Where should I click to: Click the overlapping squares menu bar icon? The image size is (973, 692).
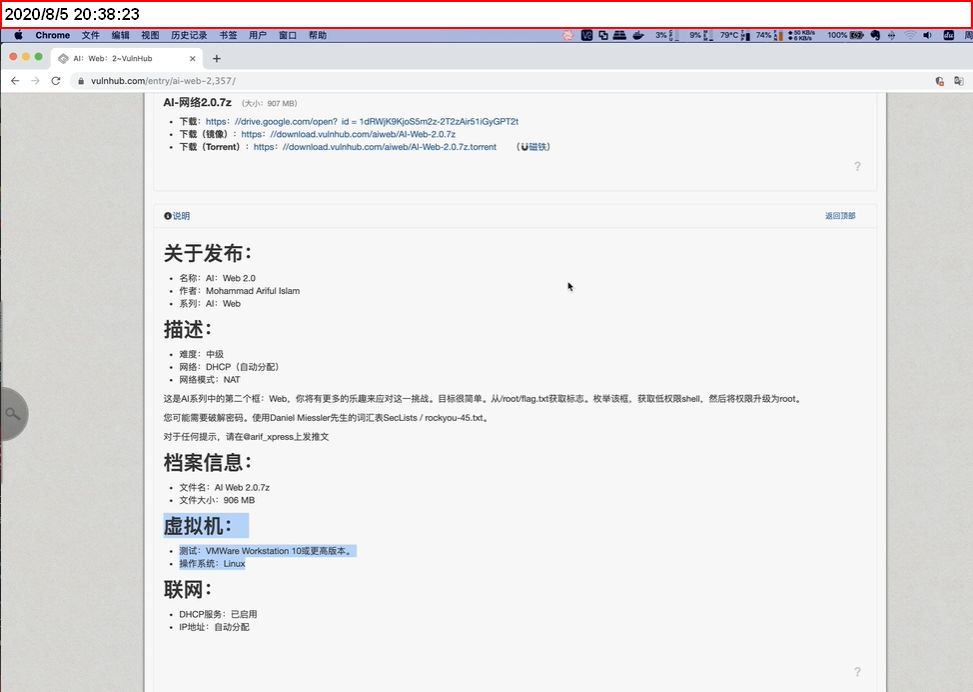tap(603, 35)
